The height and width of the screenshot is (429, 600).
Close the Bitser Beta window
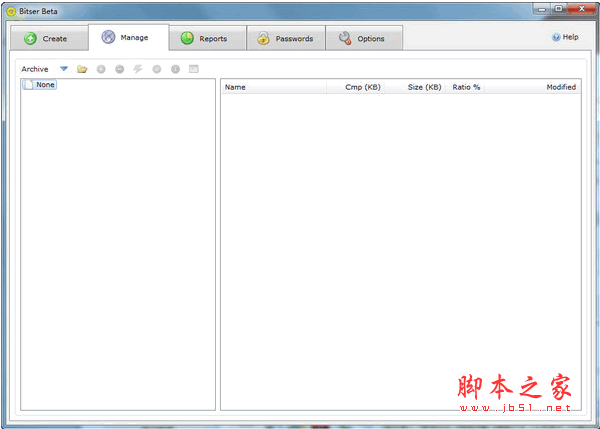[582, 9]
